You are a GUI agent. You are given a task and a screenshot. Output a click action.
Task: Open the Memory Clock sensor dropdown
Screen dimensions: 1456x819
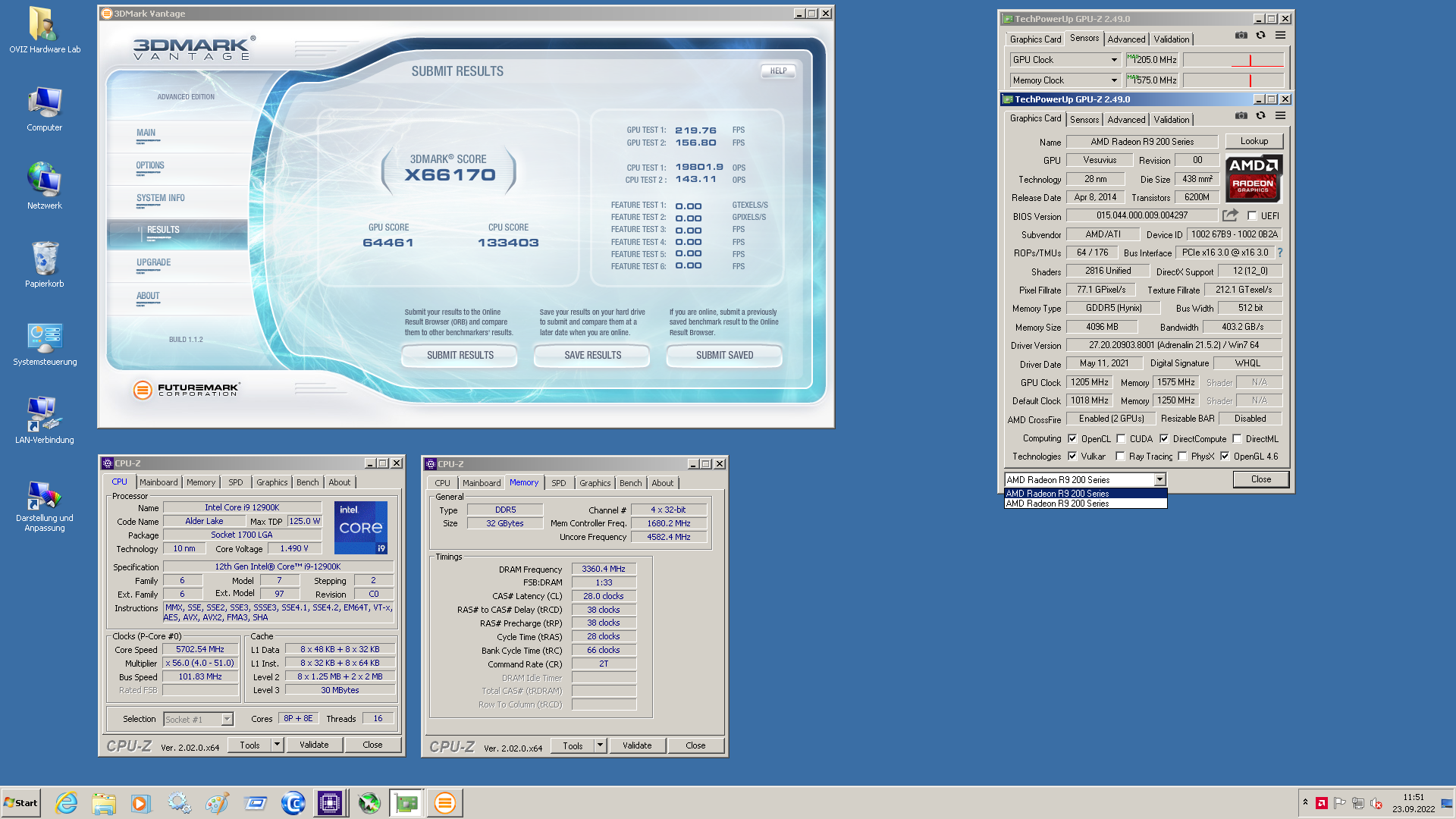1114,80
